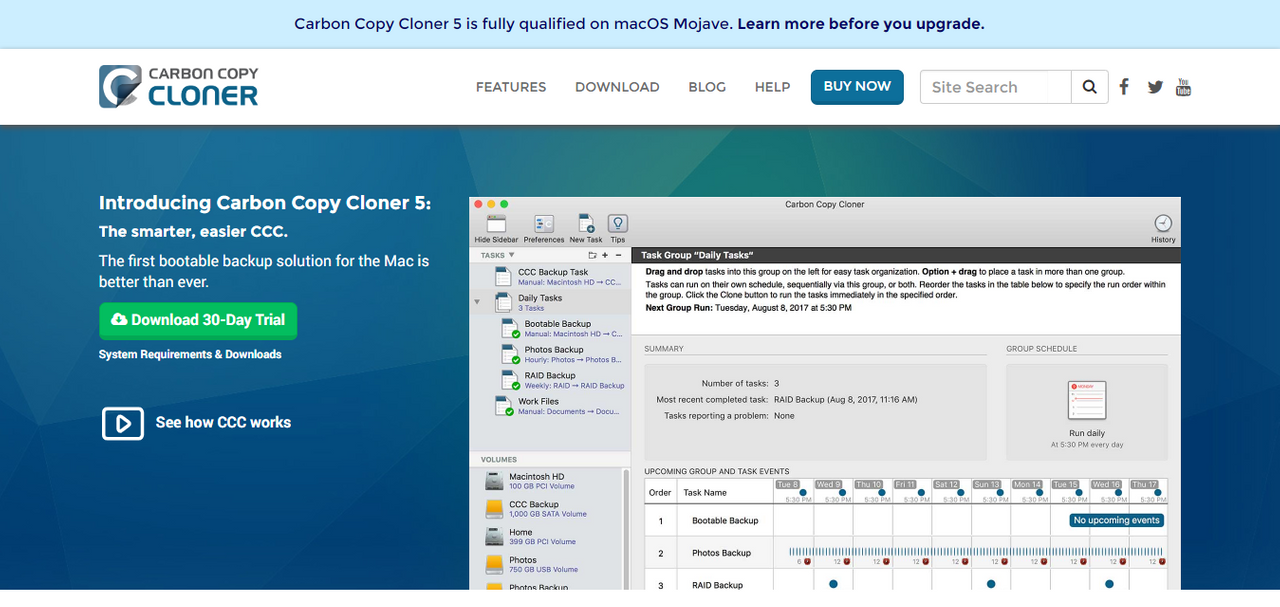1280x607 pixels.
Task: Click the BUY NOW button
Action: click(x=857, y=87)
